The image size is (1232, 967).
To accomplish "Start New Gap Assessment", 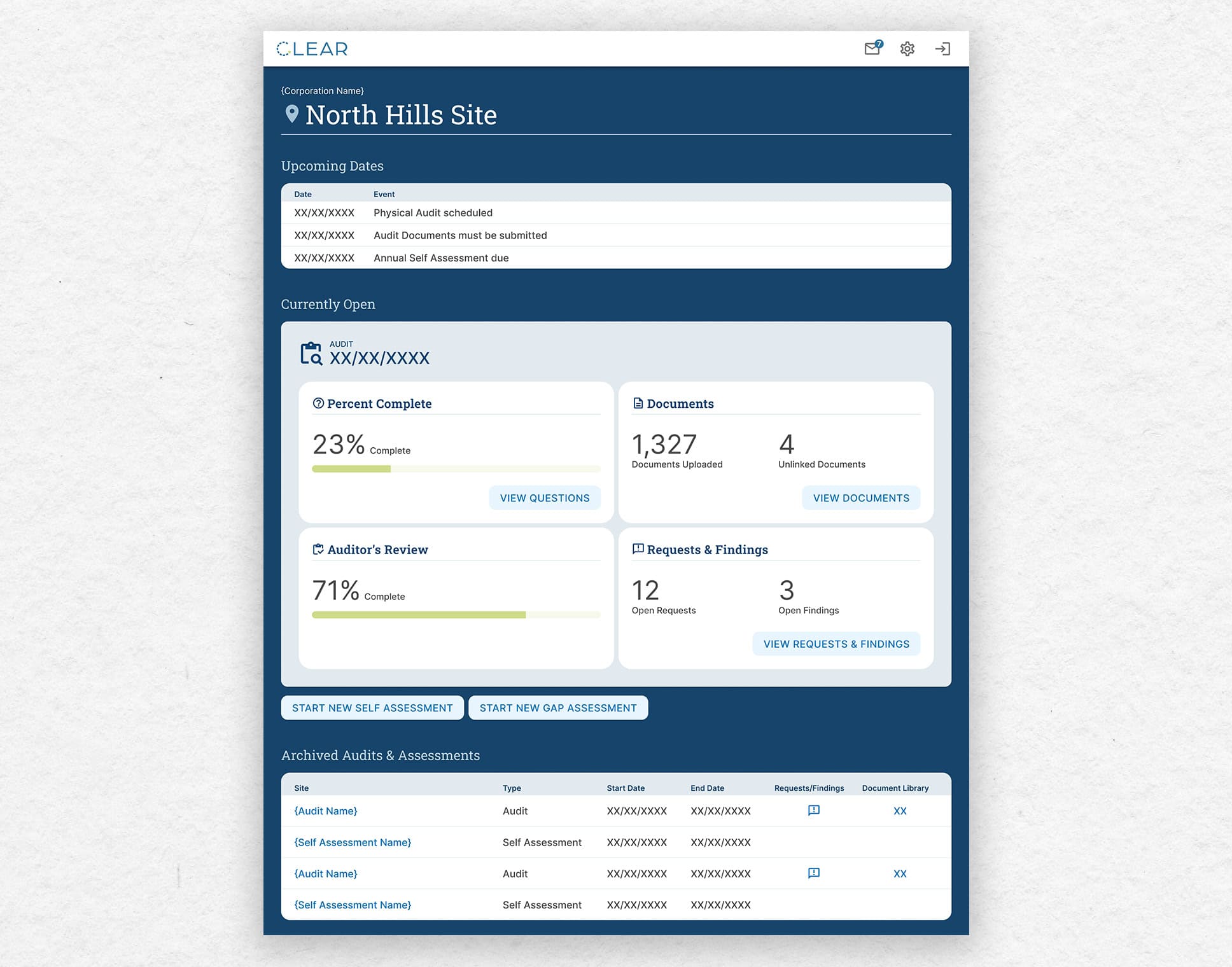I will click(557, 708).
